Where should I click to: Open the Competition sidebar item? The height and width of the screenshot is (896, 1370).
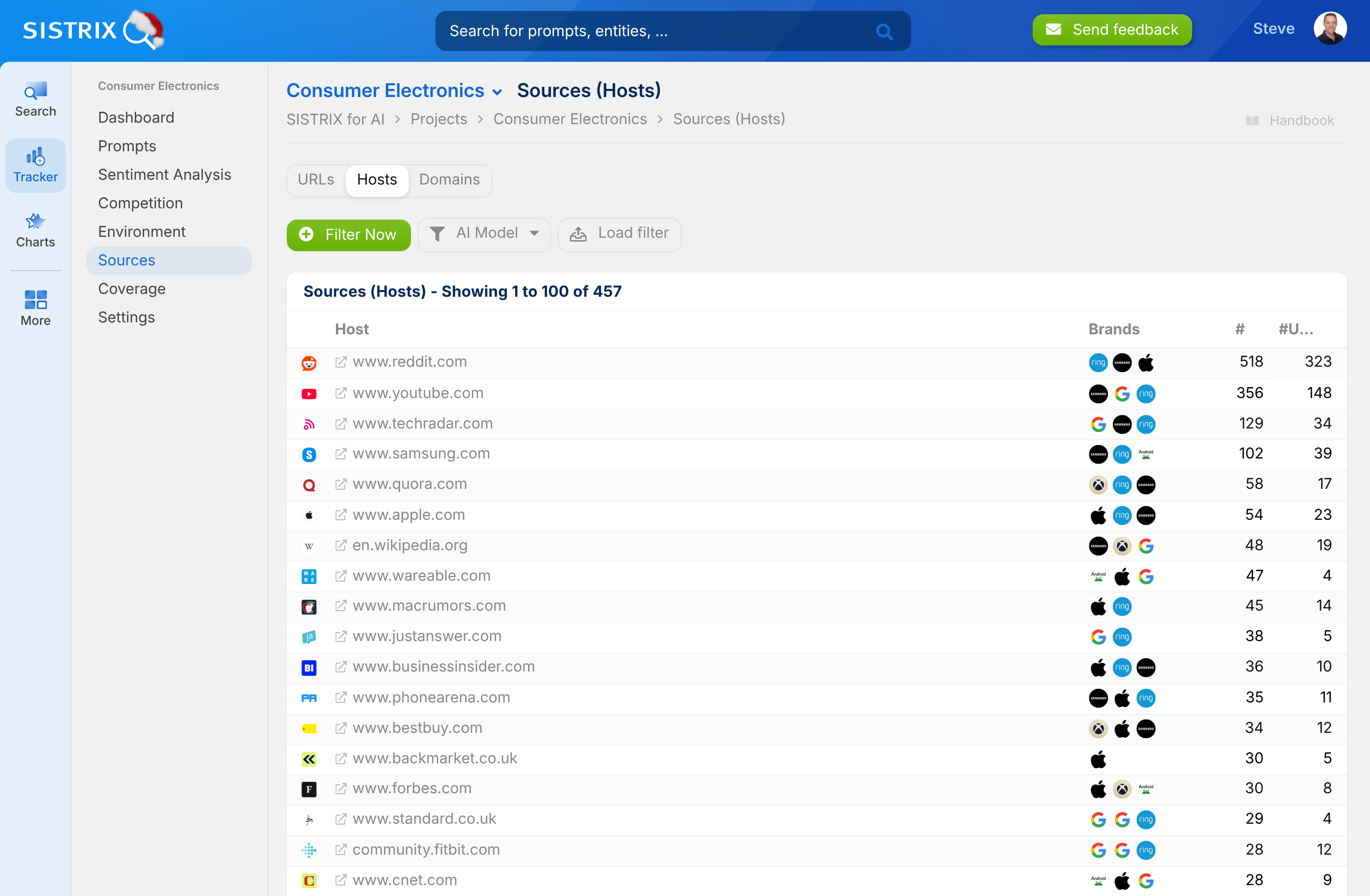point(140,203)
